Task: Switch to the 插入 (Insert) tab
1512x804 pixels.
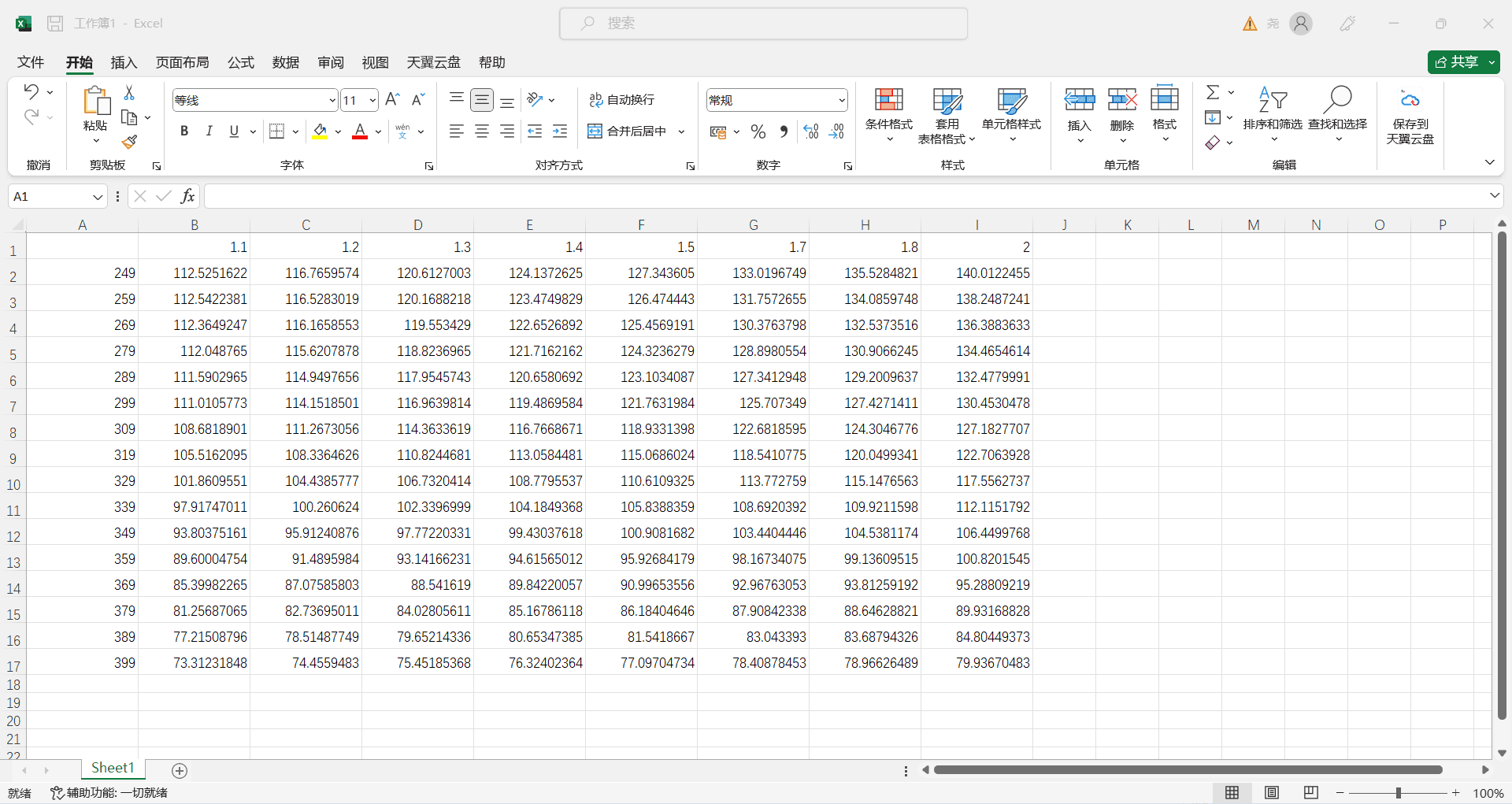Action: click(124, 62)
